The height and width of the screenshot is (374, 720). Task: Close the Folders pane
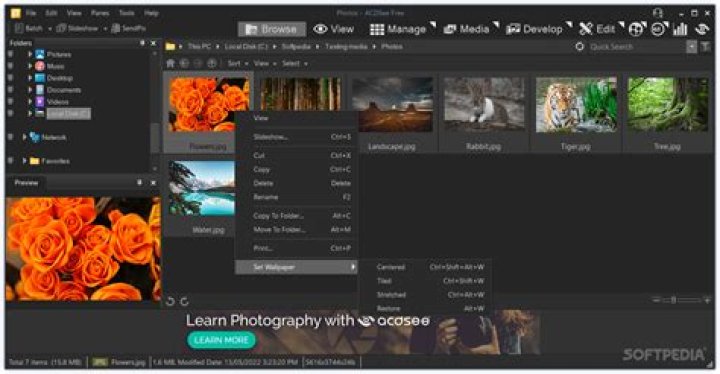[x=153, y=43]
